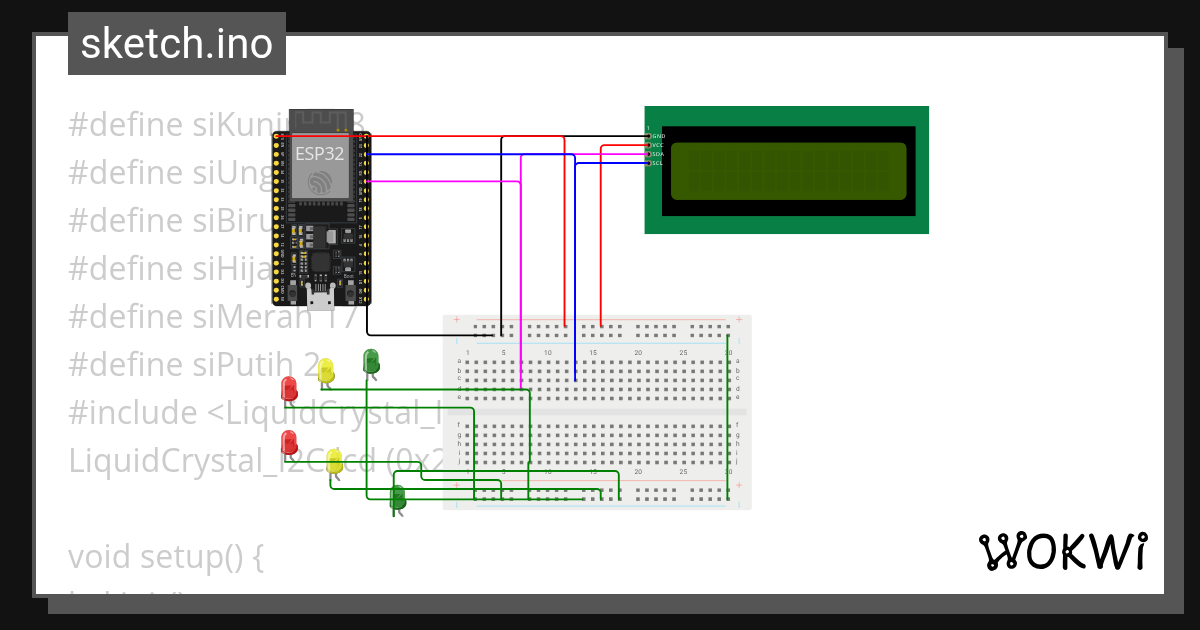The width and height of the screenshot is (1200, 630).
Task: Open the sketch.ino tab
Action: pos(176,43)
